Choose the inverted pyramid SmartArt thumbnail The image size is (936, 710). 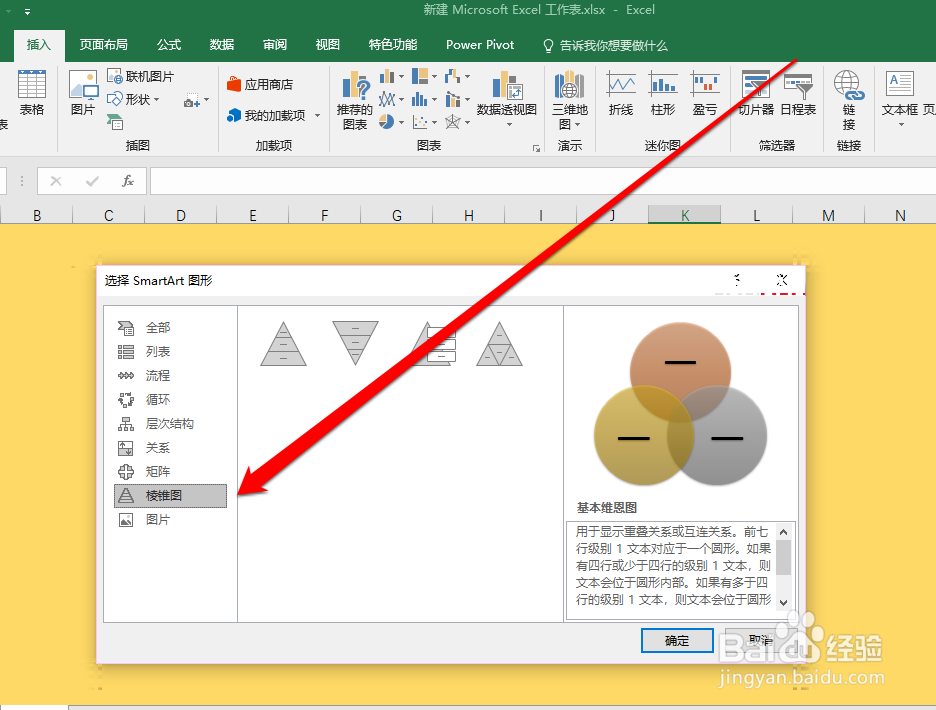(x=355, y=344)
